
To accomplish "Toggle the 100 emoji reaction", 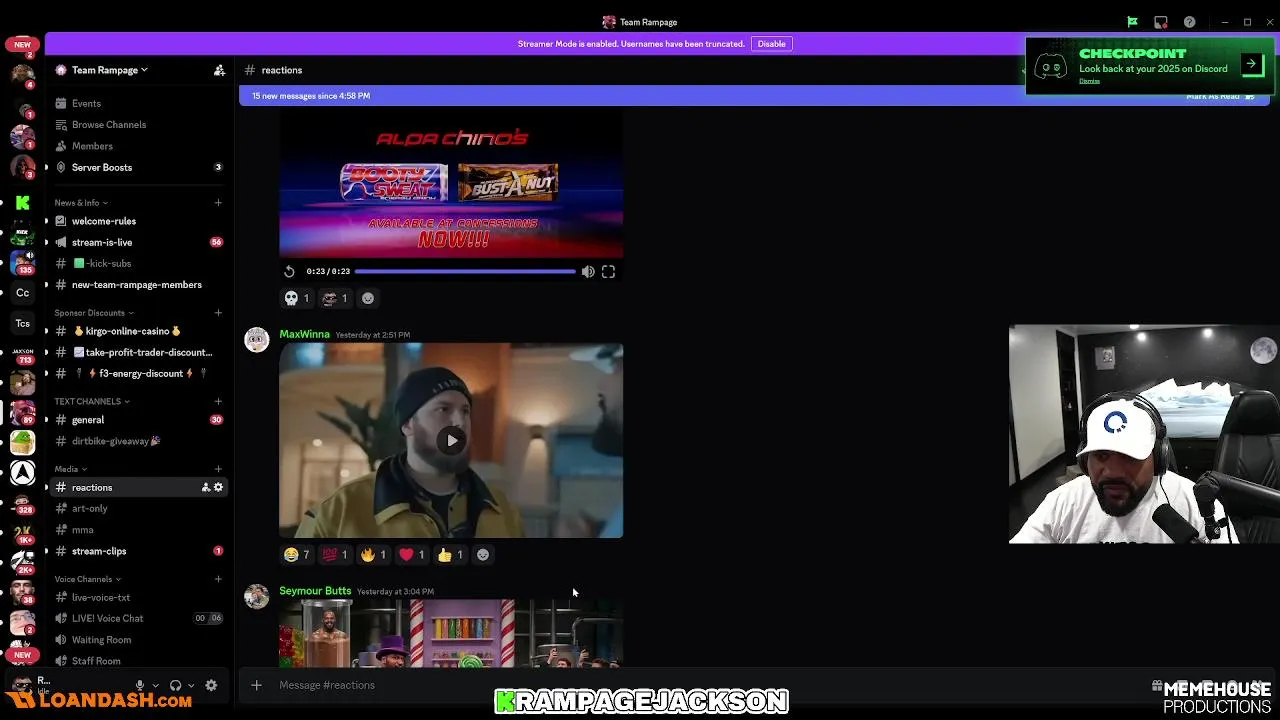I will 335,554.
